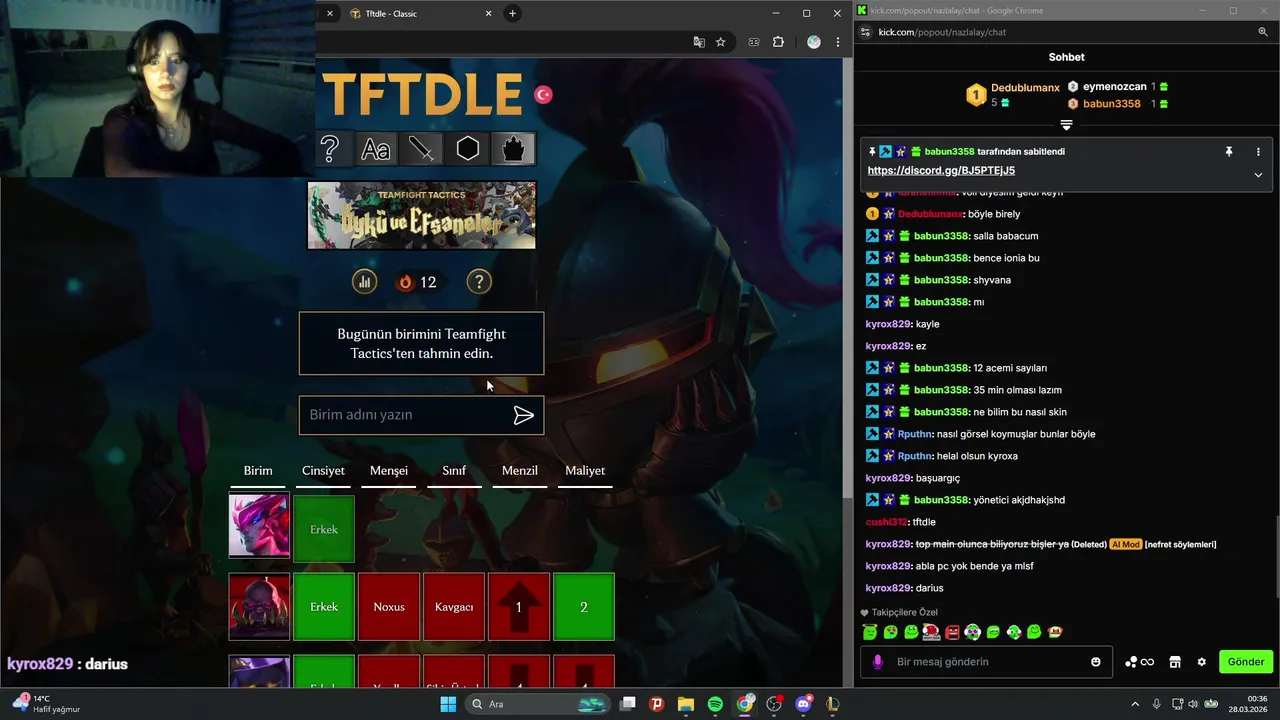Click the Cinsiyet column header
Image resolution: width=1280 pixels, height=720 pixels.
(323, 471)
